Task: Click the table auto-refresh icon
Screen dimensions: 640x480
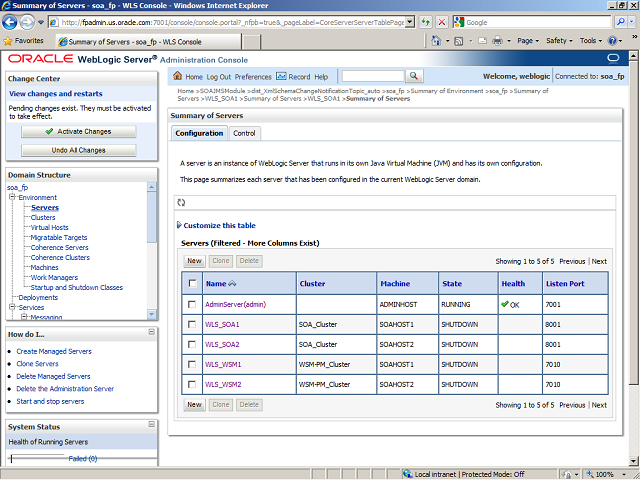Action: (x=181, y=202)
